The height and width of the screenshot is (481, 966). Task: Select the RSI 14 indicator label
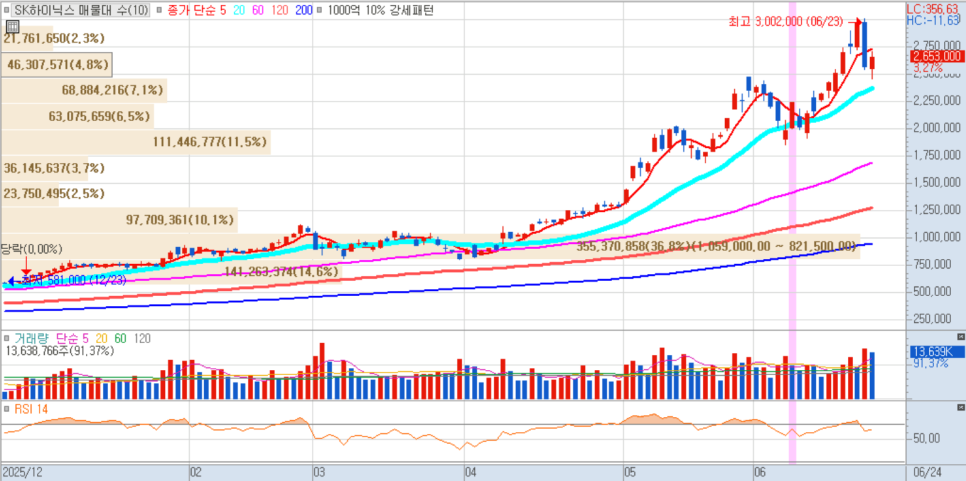31,408
